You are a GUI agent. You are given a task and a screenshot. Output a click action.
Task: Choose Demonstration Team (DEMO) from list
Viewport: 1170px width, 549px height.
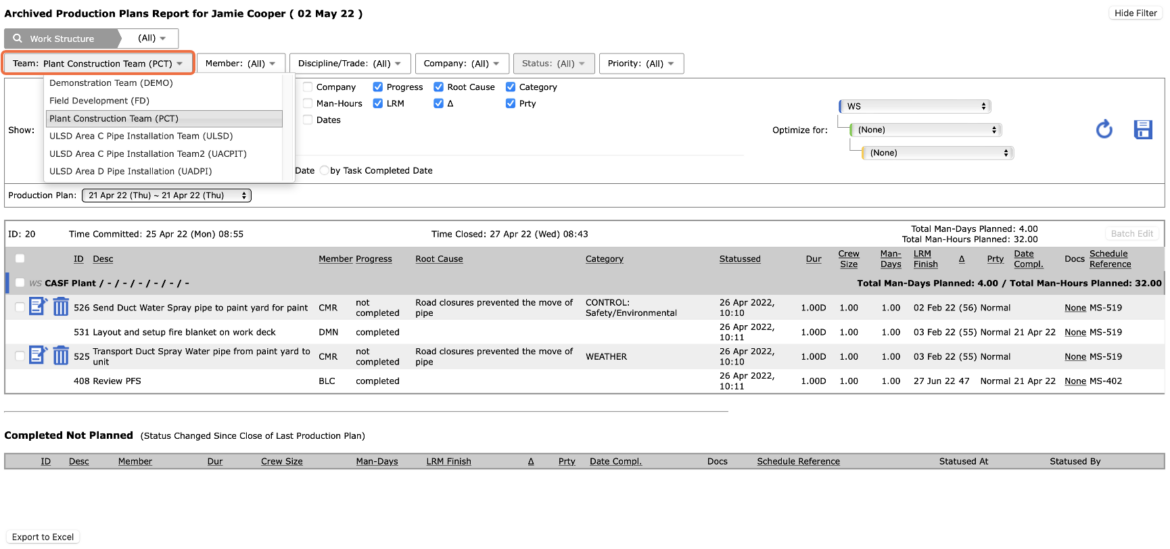164,84
